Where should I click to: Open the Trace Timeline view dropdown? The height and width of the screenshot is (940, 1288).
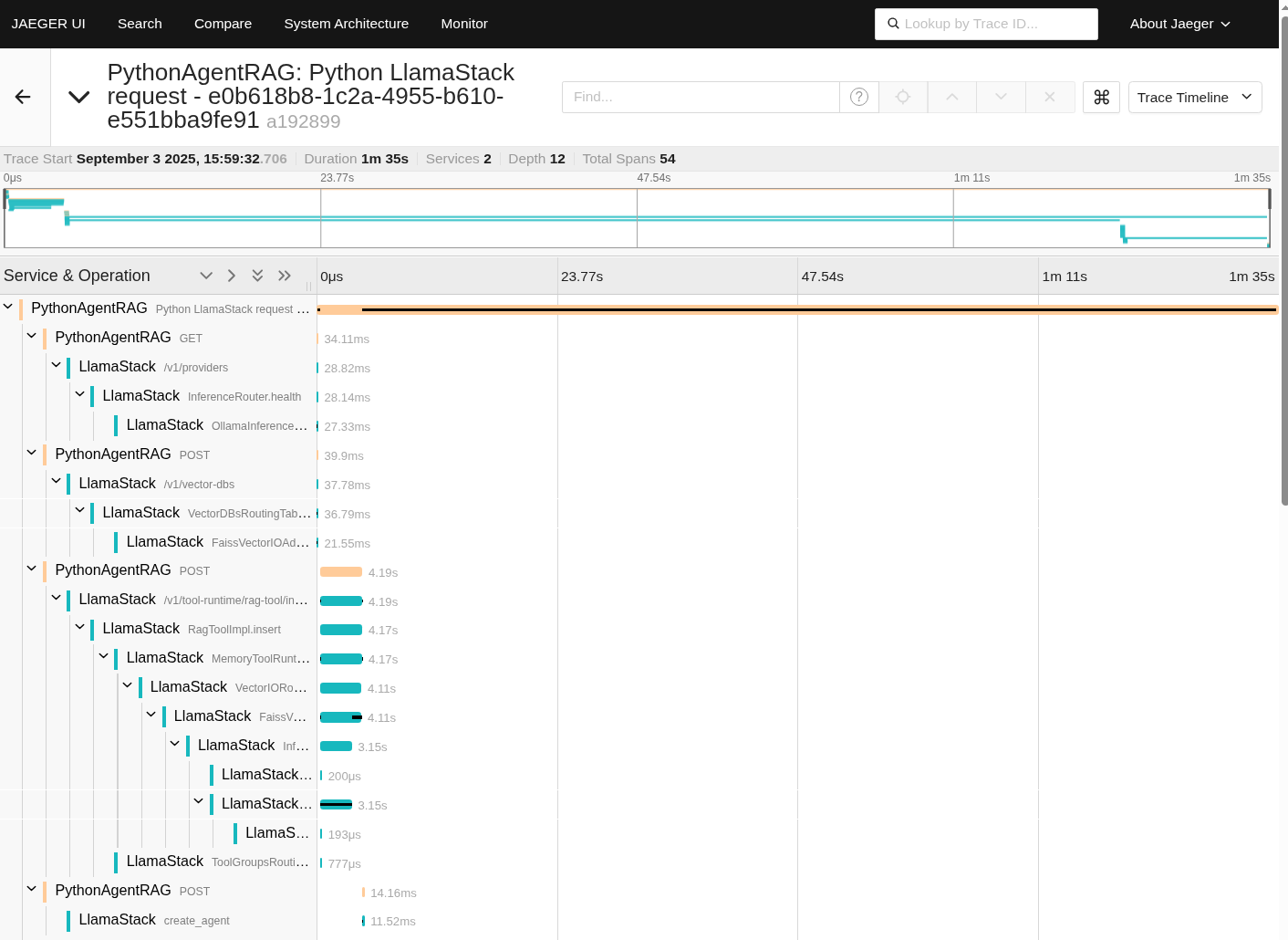tap(1194, 97)
